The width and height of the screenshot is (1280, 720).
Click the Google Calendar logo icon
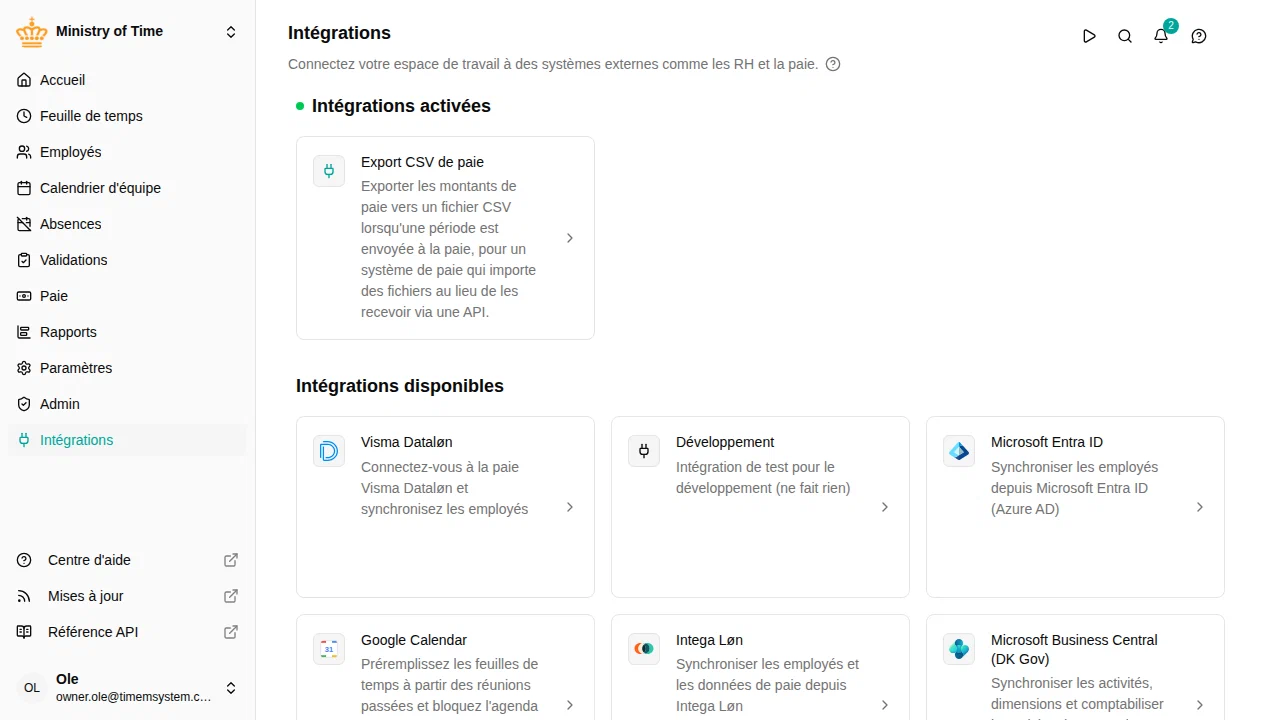(x=329, y=649)
